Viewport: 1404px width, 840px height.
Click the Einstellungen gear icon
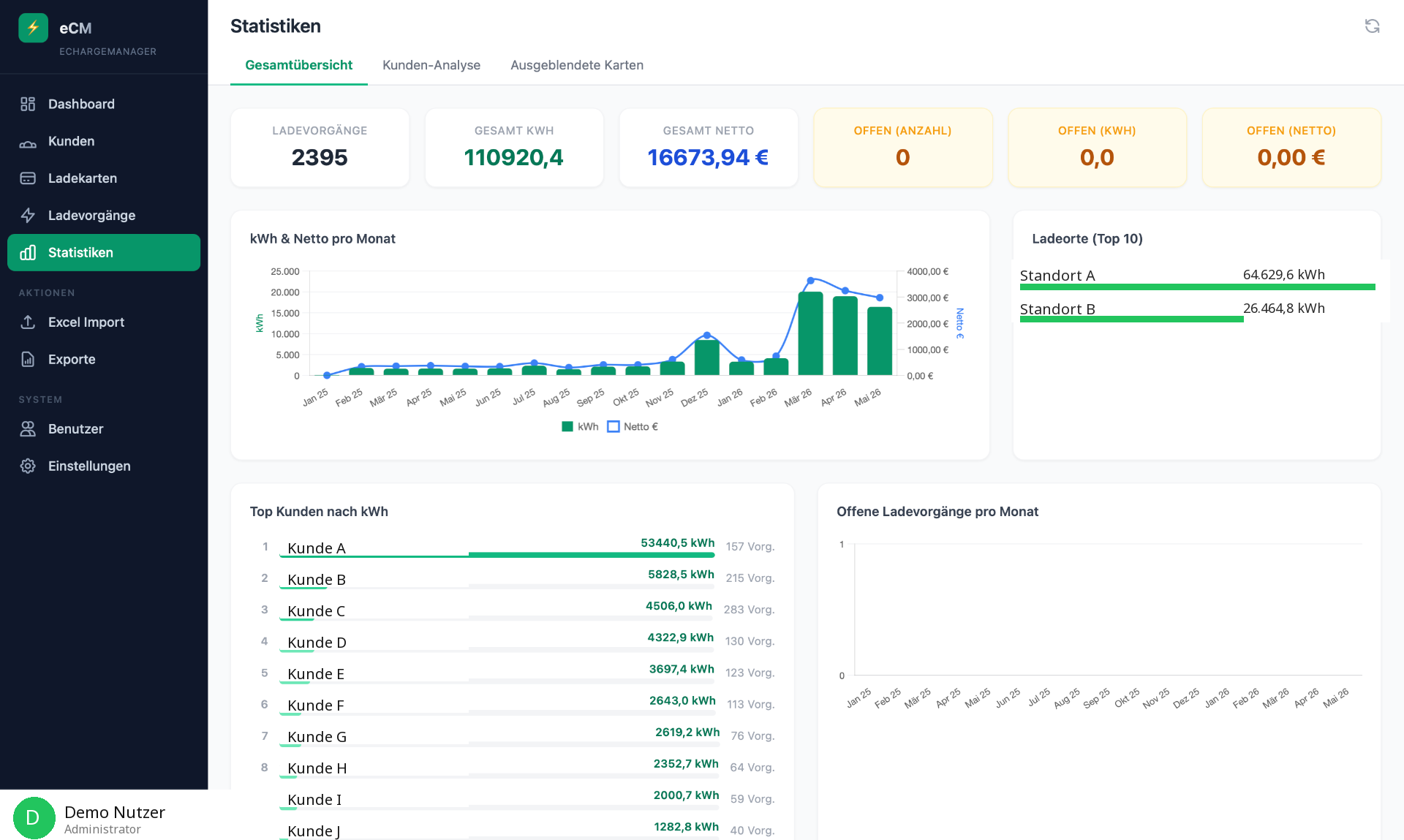point(28,466)
